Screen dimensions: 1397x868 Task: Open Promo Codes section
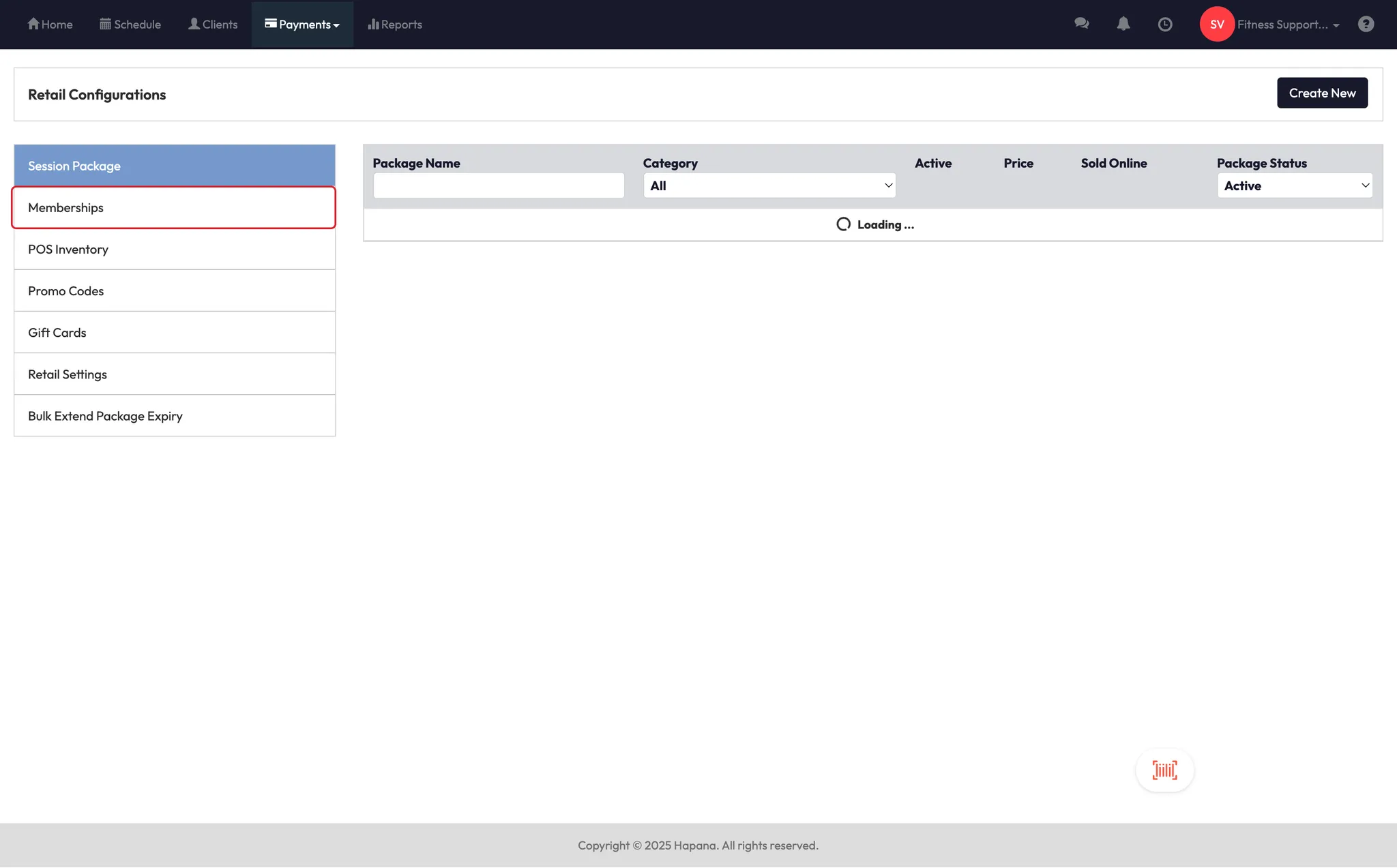(x=174, y=290)
